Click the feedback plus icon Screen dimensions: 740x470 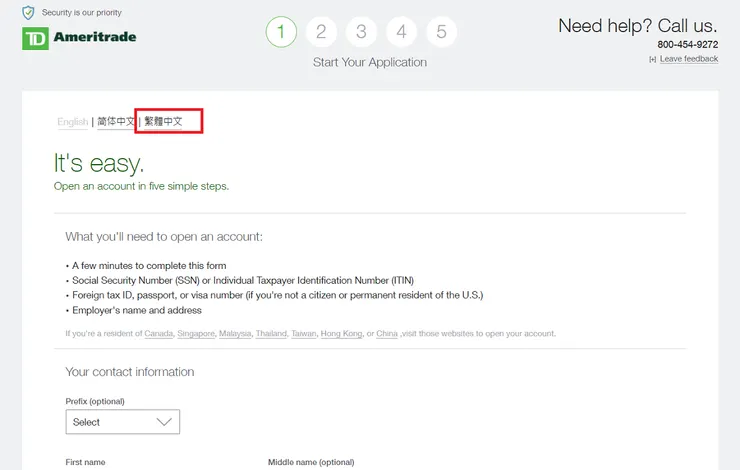(652, 59)
